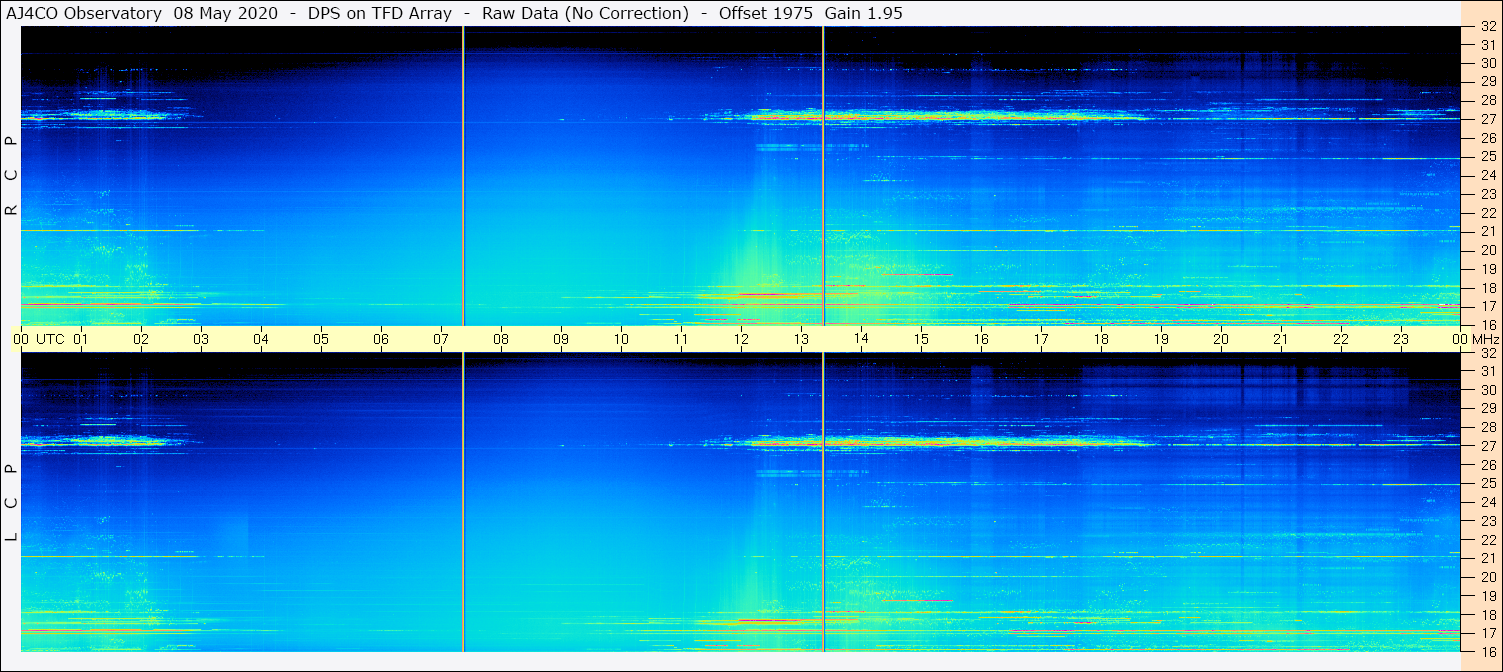Click the 'MHz' unit label on the time axis

click(1485, 339)
